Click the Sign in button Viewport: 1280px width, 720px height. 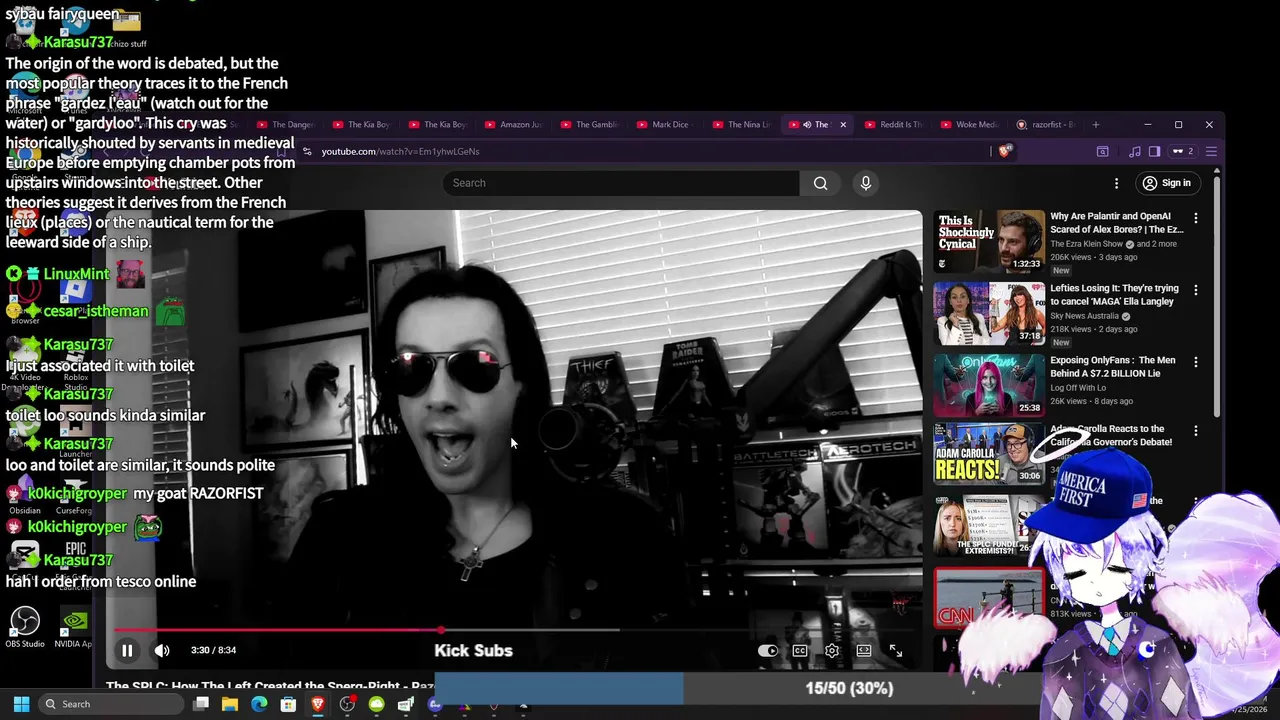tap(1167, 183)
